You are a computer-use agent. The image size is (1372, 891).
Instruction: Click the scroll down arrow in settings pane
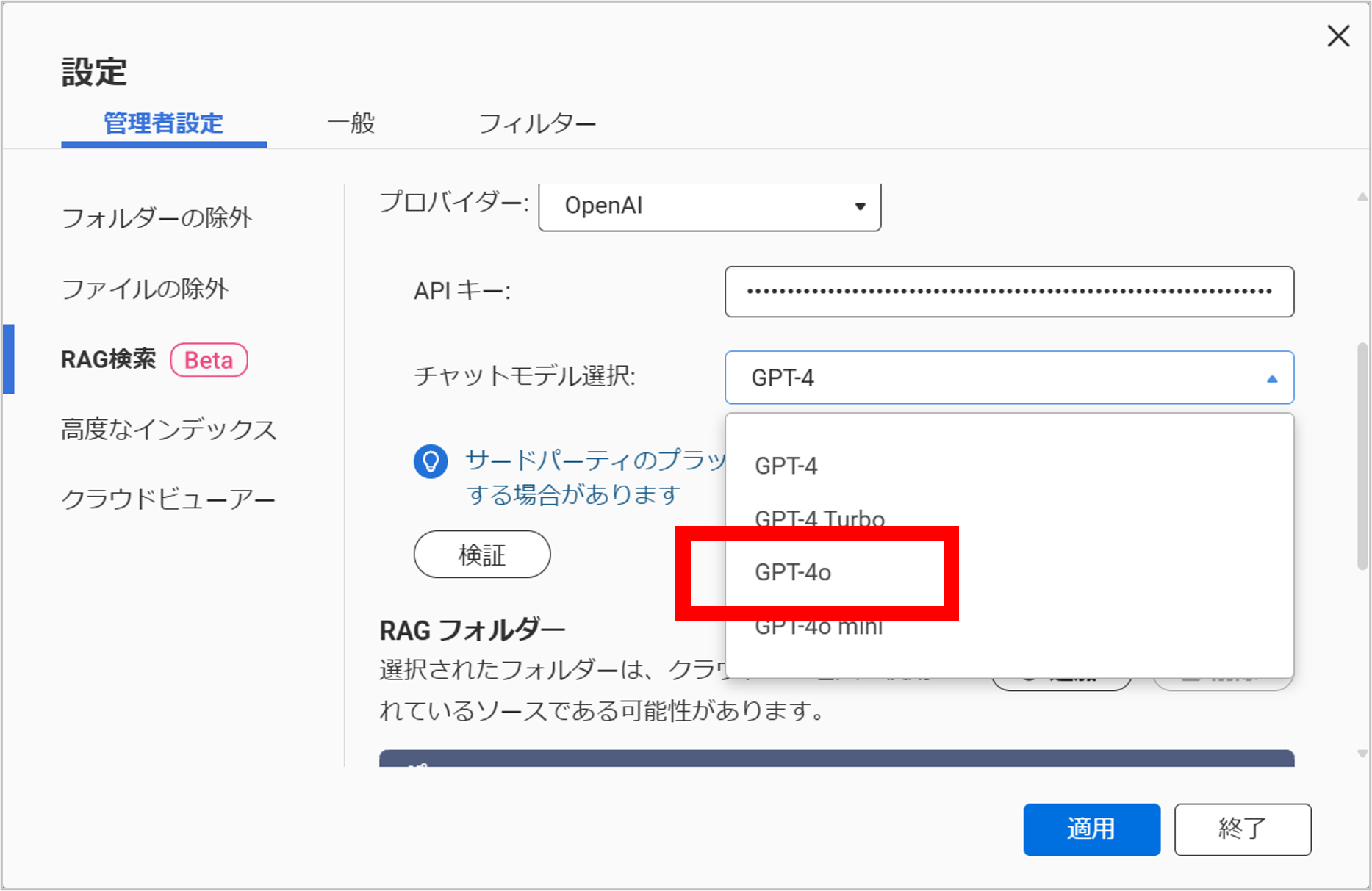point(1362,754)
